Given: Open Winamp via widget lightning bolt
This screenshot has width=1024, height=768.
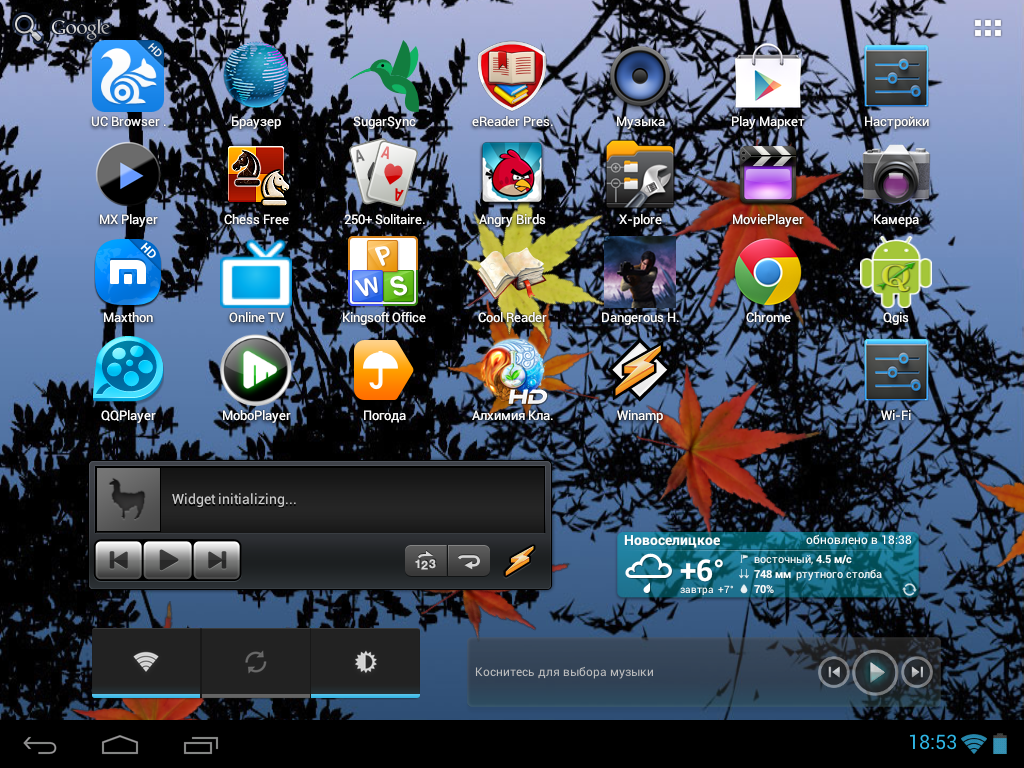Looking at the screenshot, I should (x=520, y=560).
